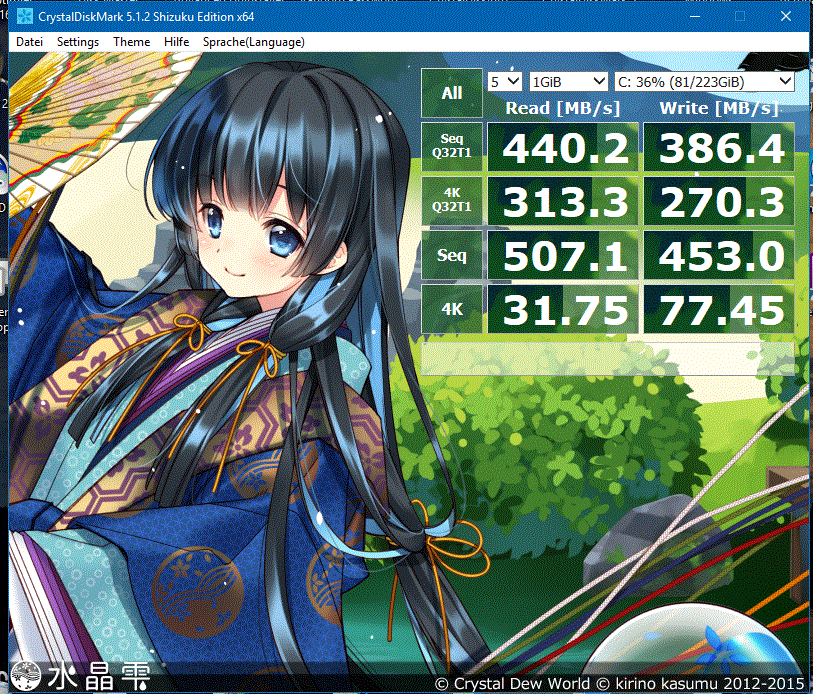Select the 4K read value 31.75
This screenshot has height=694, width=813.
coord(563,309)
